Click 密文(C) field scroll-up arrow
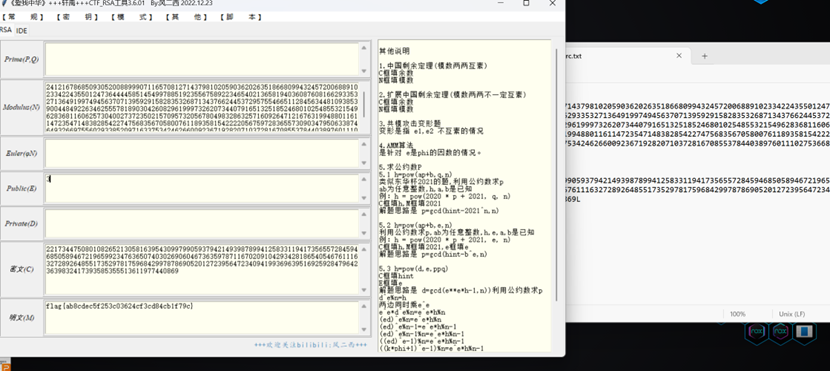This screenshot has height=371, width=830. tap(364, 249)
